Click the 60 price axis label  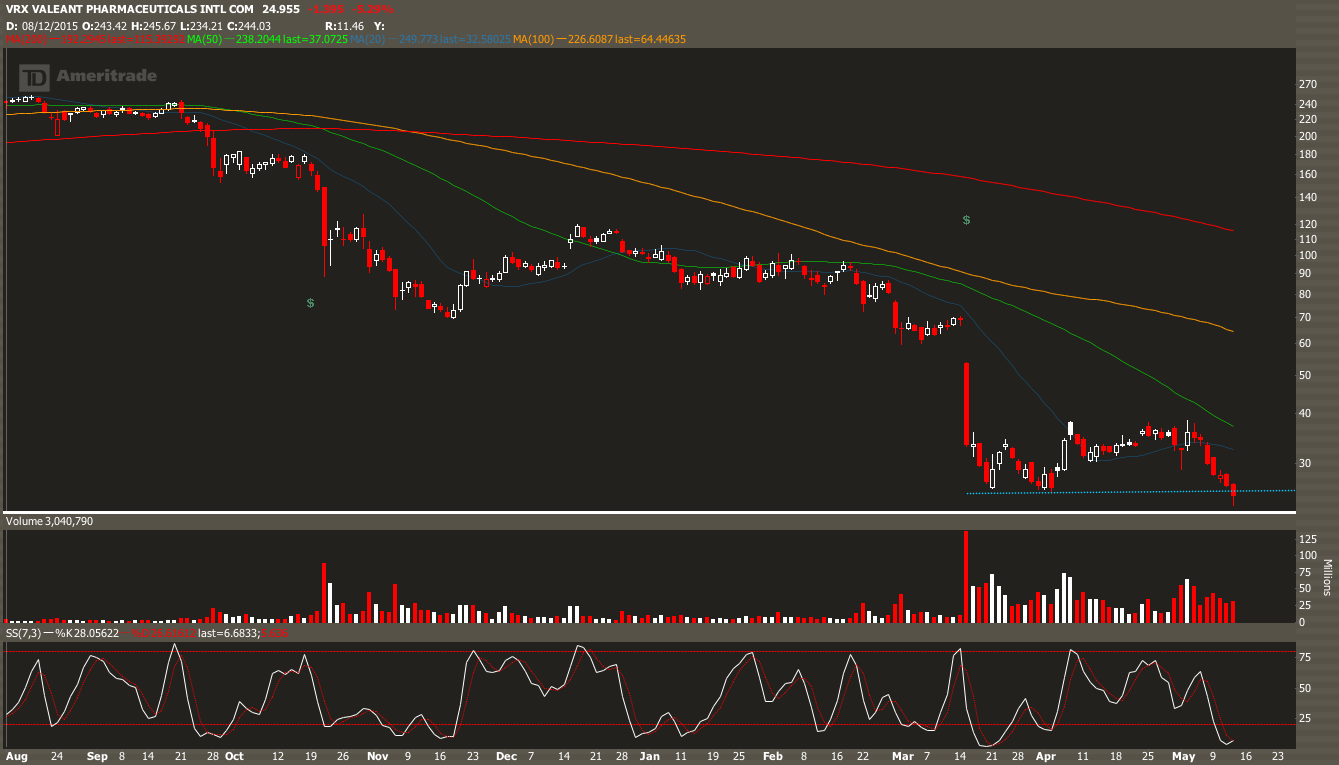coord(1304,343)
